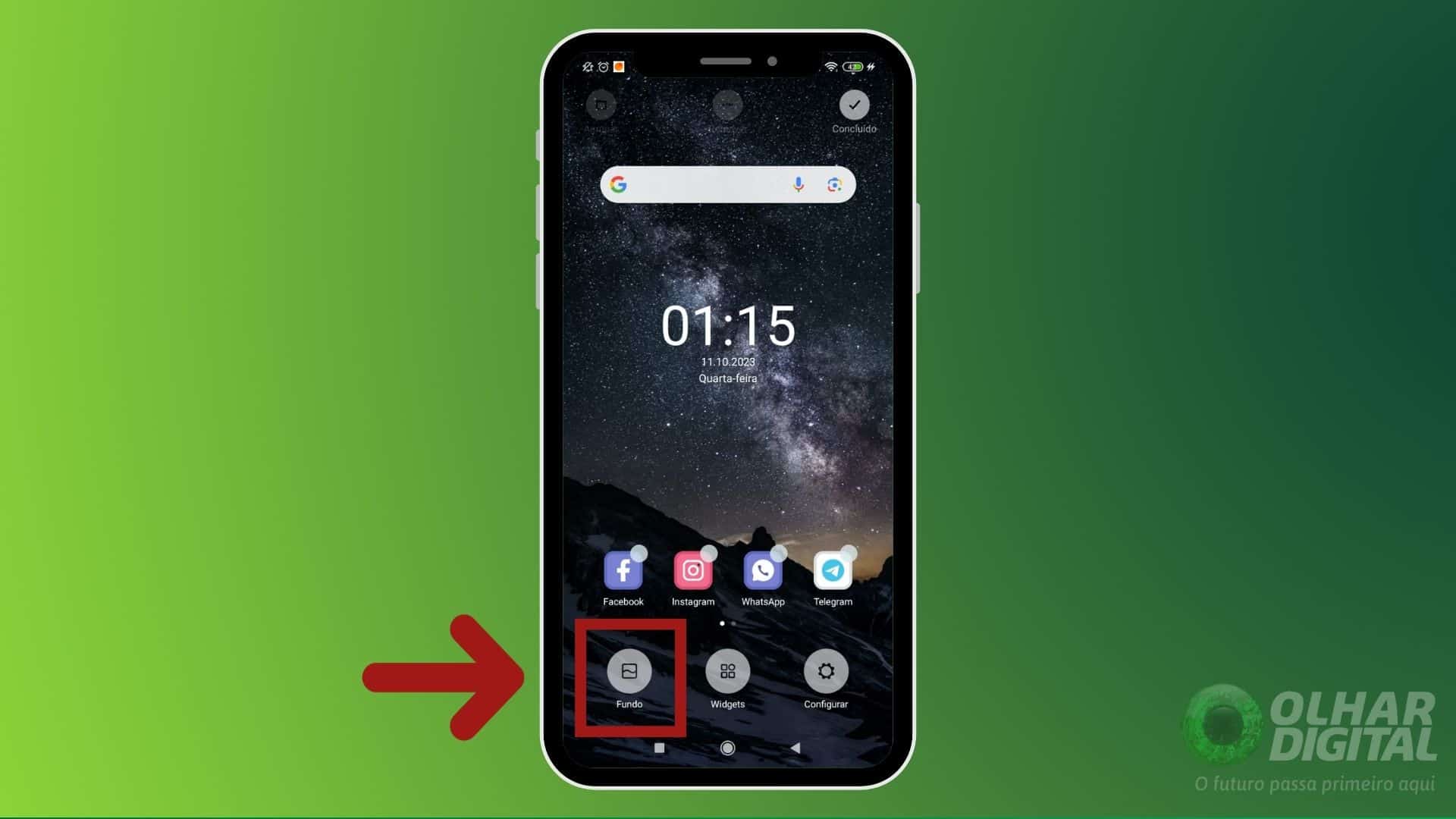Tap the Google Search bar

point(728,184)
